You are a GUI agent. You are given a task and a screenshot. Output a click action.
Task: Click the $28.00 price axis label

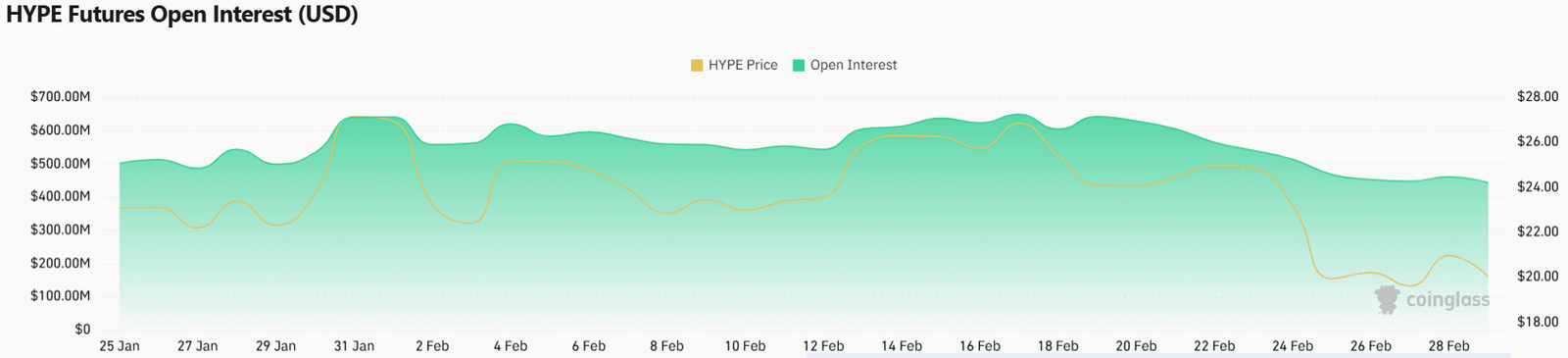(x=1537, y=97)
